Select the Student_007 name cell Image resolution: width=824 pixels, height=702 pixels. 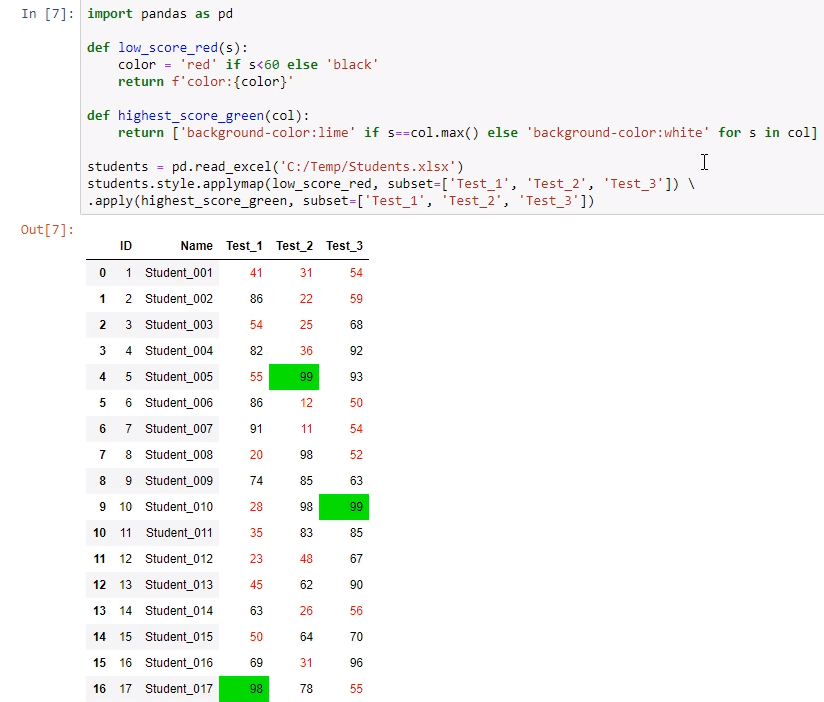(x=179, y=429)
